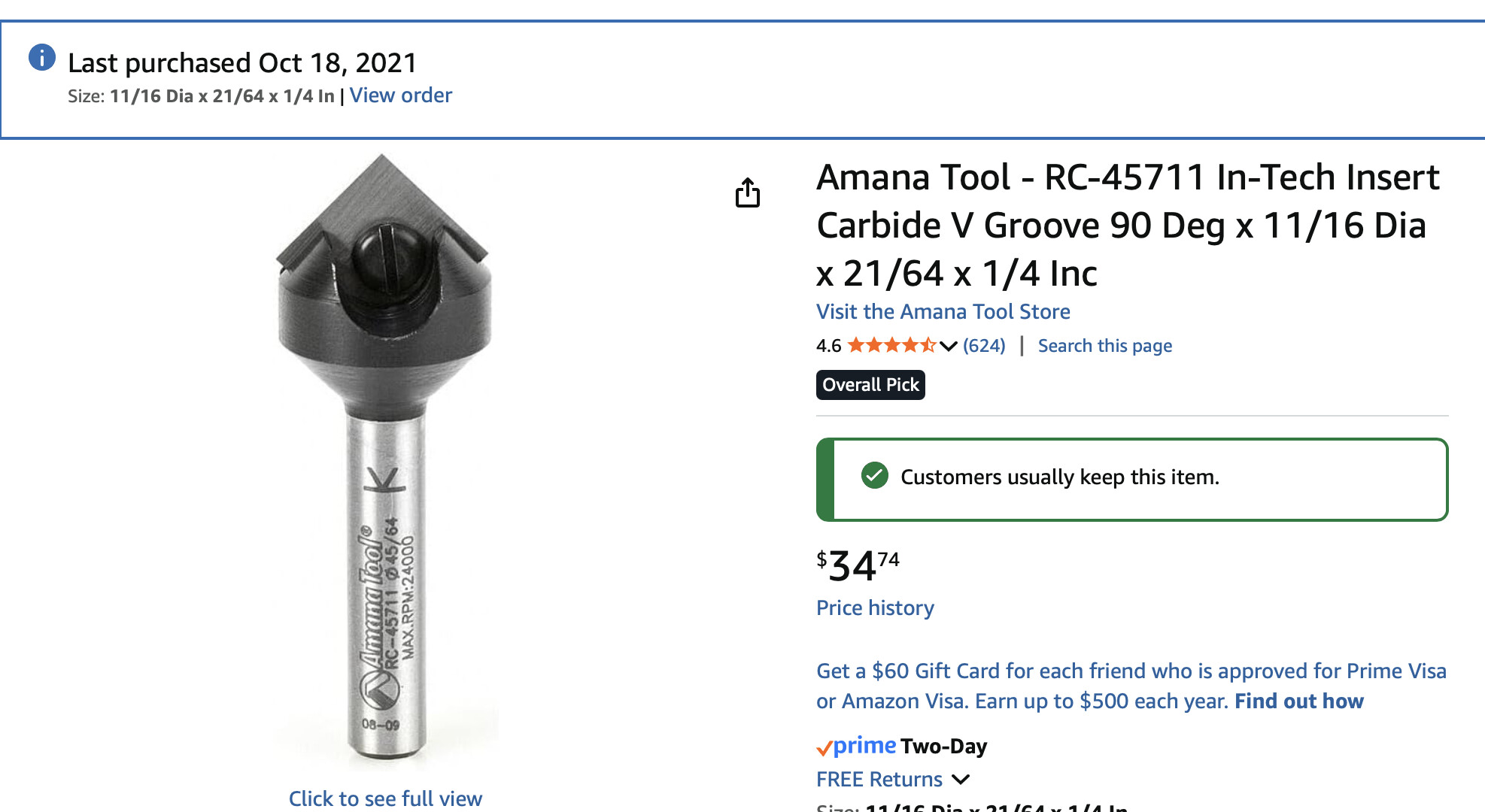Open Price history
This screenshot has height=812, width=1485.
875,607
